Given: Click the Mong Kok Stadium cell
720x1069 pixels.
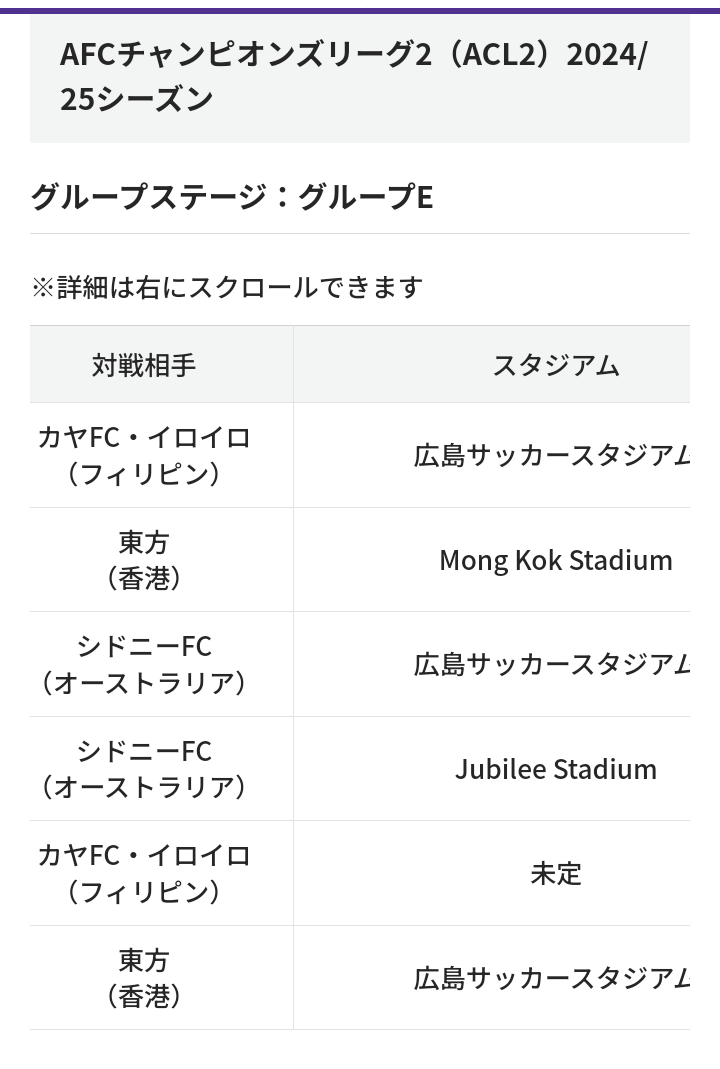Looking at the screenshot, I should [x=555, y=560].
